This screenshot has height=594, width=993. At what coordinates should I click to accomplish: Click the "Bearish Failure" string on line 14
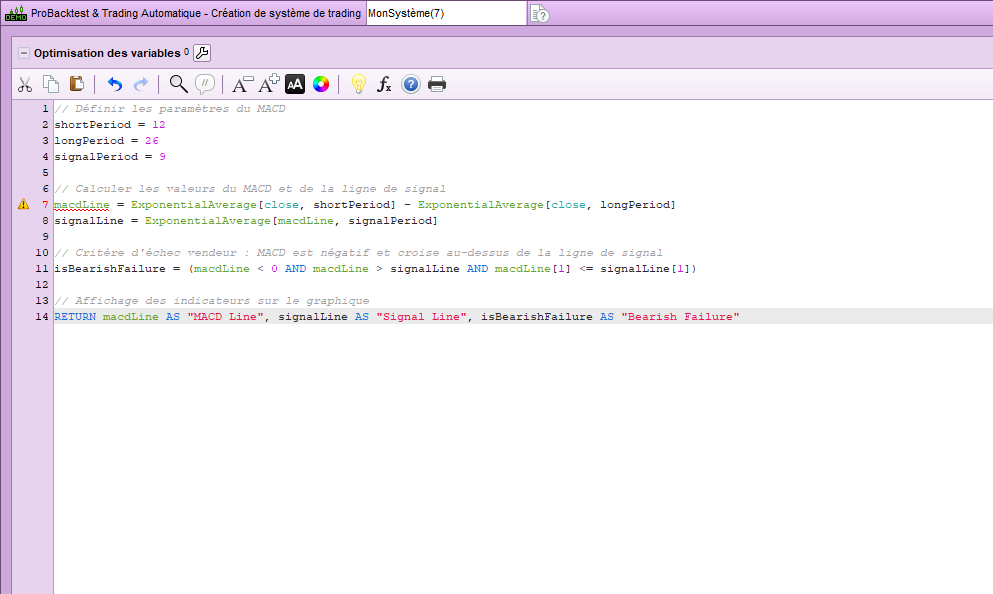[680, 317]
